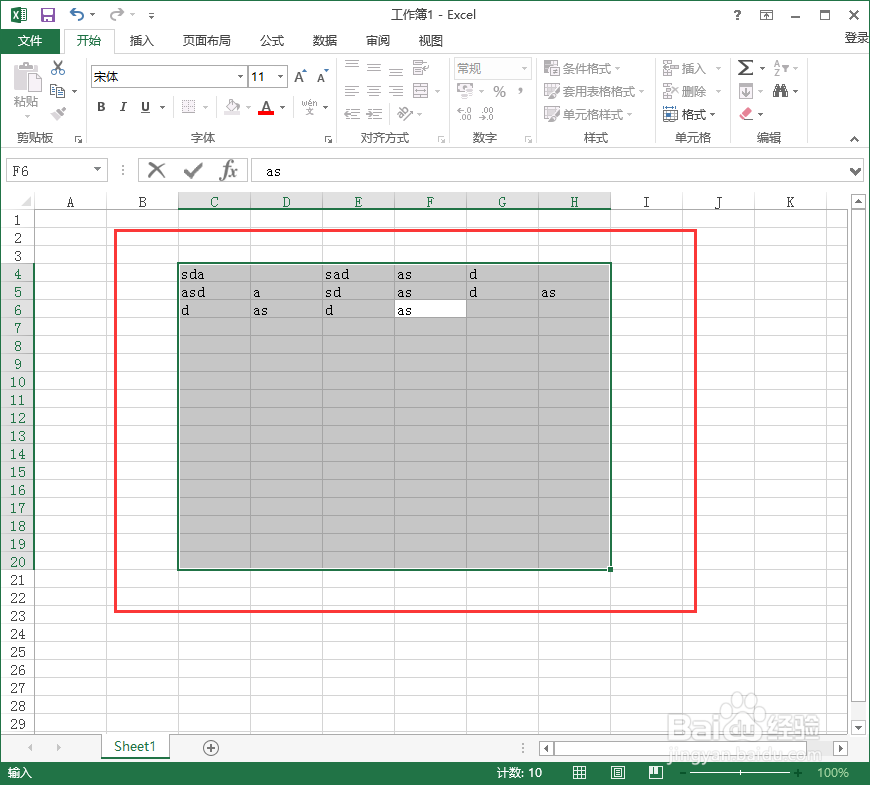Click the Cut scissors icon

click(x=58, y=68)
